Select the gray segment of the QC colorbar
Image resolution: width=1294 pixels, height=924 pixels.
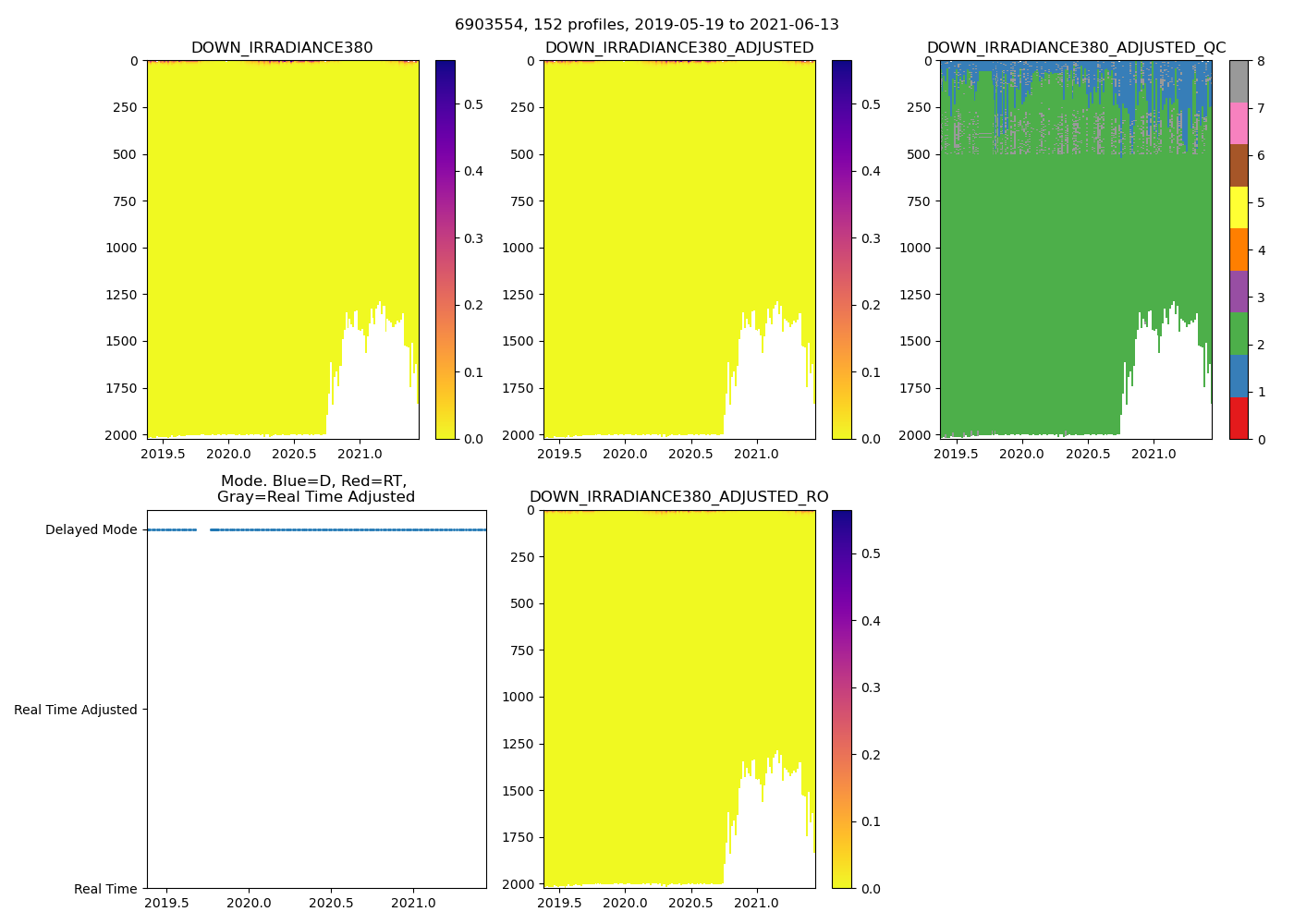(1239, 81)
